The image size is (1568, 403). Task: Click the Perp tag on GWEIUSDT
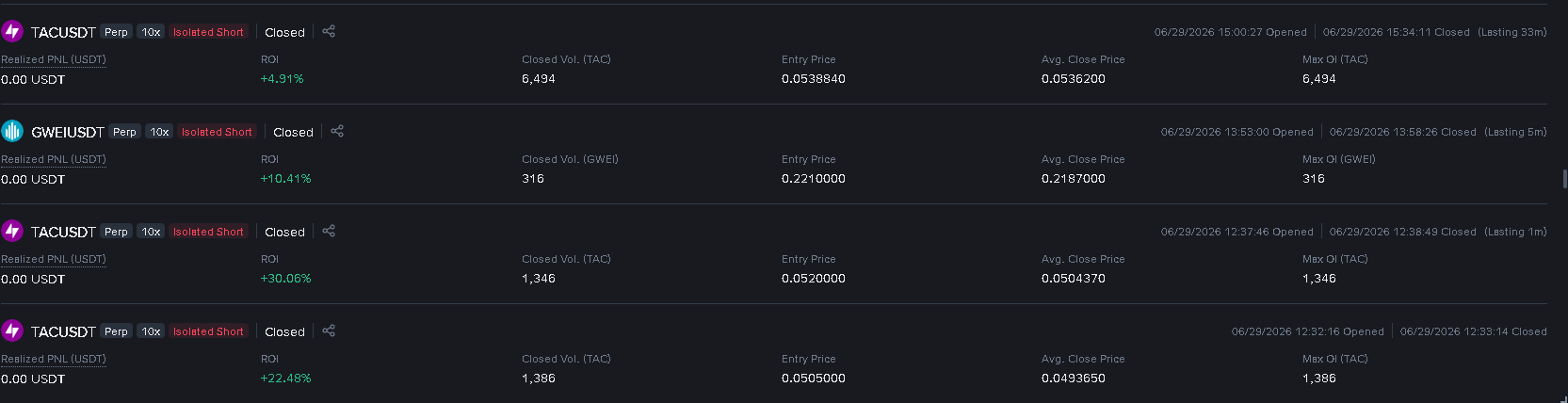(x=124, y=132)
